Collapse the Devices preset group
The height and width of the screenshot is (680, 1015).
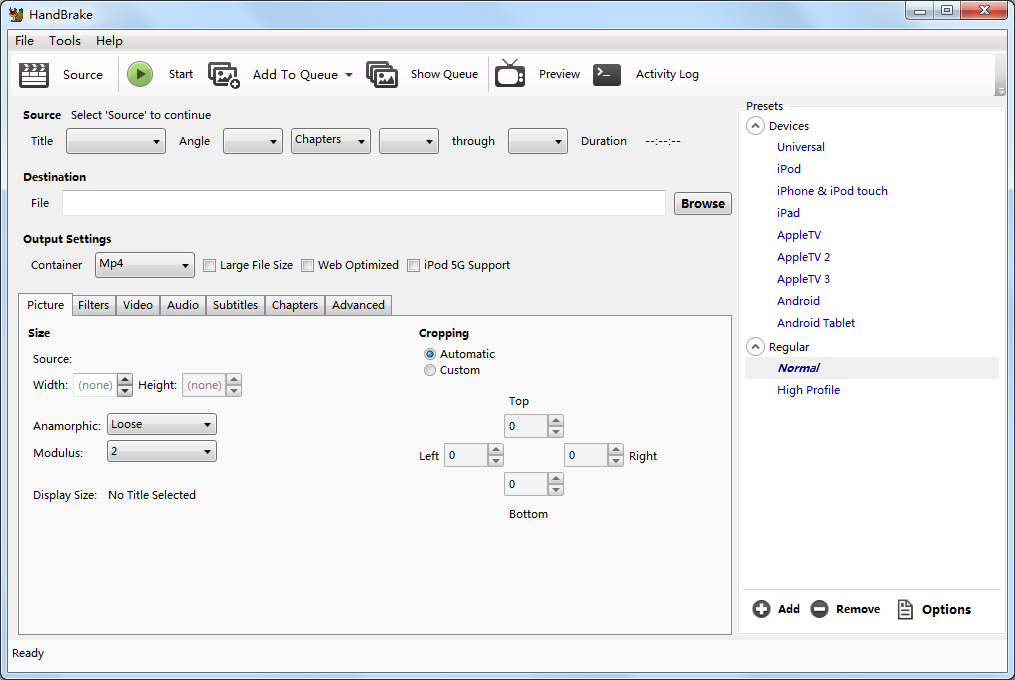tap(755, 126)
